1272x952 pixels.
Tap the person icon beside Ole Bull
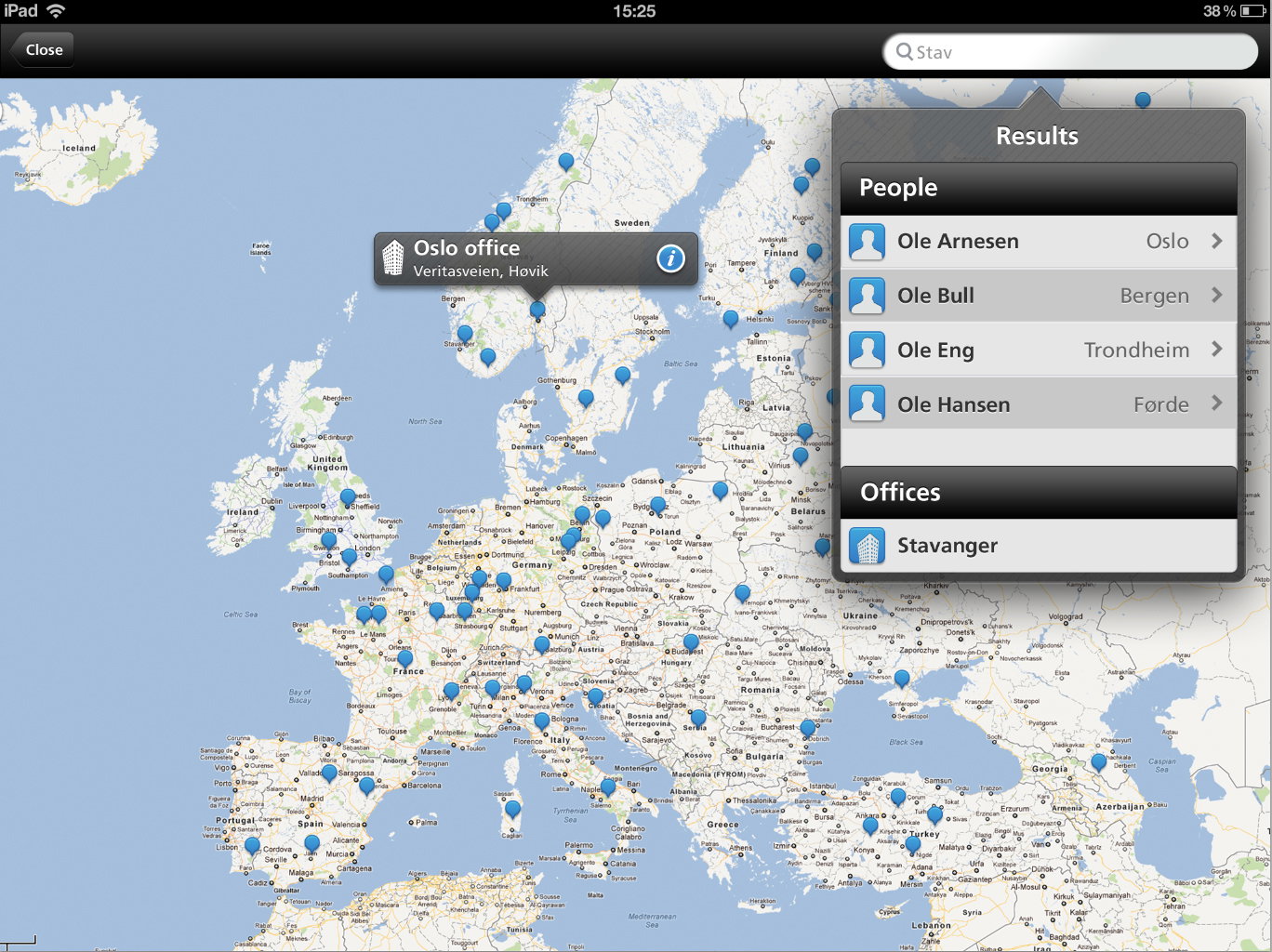point(867,296)
